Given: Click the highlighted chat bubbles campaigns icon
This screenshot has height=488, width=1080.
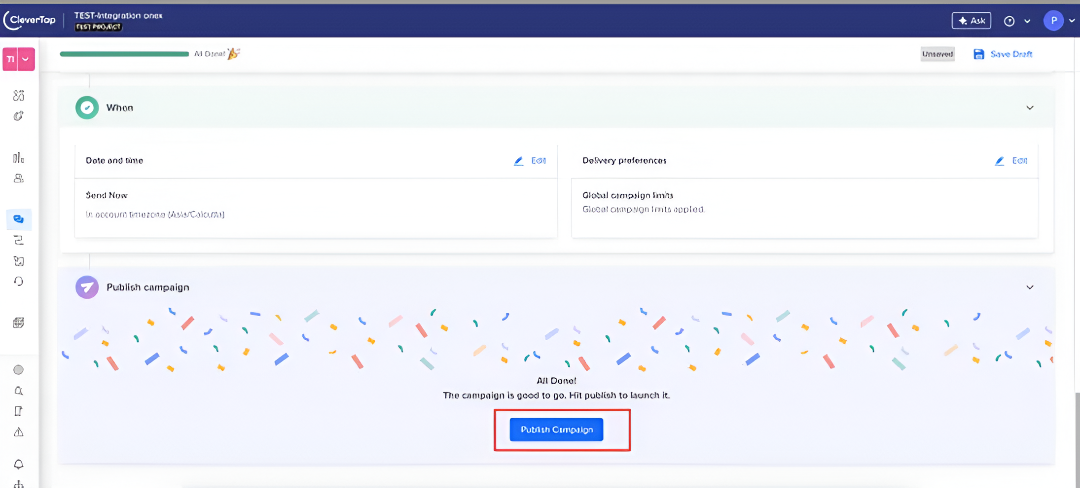Looking at the screenshot, I should click(19, 219).
